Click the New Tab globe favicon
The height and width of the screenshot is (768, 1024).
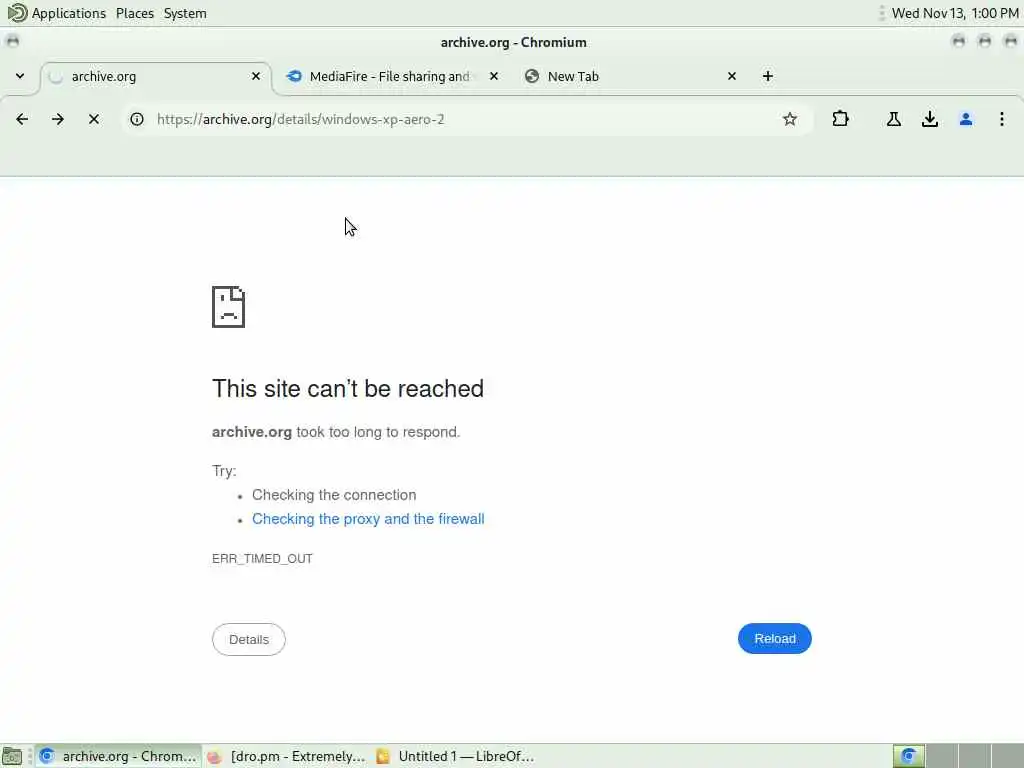[532, 76]
